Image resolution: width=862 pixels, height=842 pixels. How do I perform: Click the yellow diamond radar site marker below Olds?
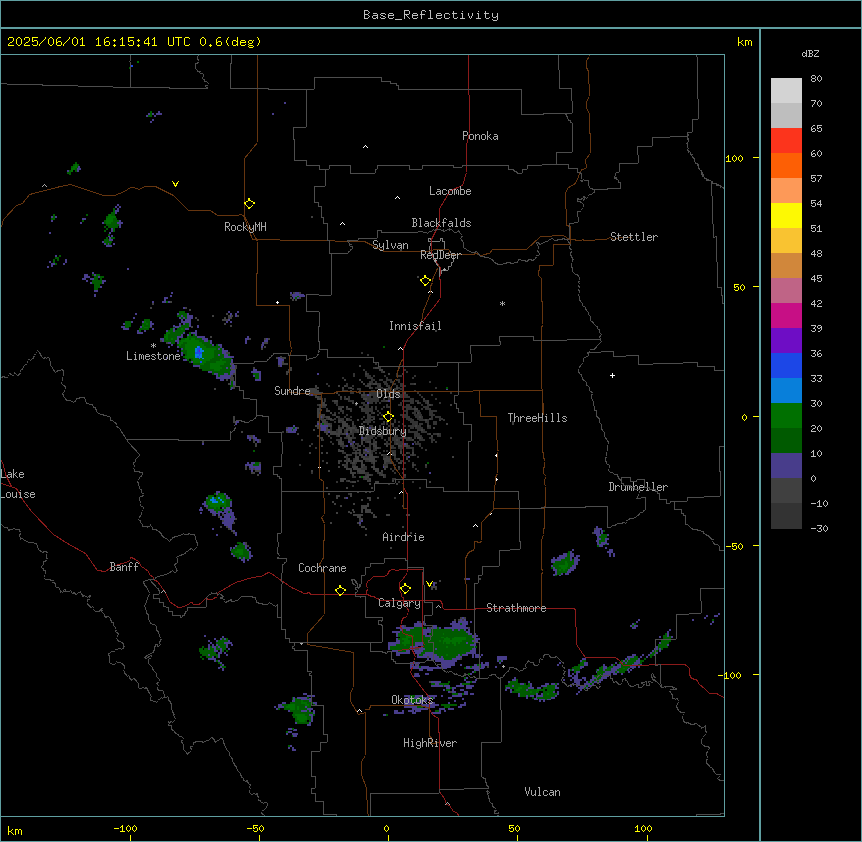[x=388, y=417]
